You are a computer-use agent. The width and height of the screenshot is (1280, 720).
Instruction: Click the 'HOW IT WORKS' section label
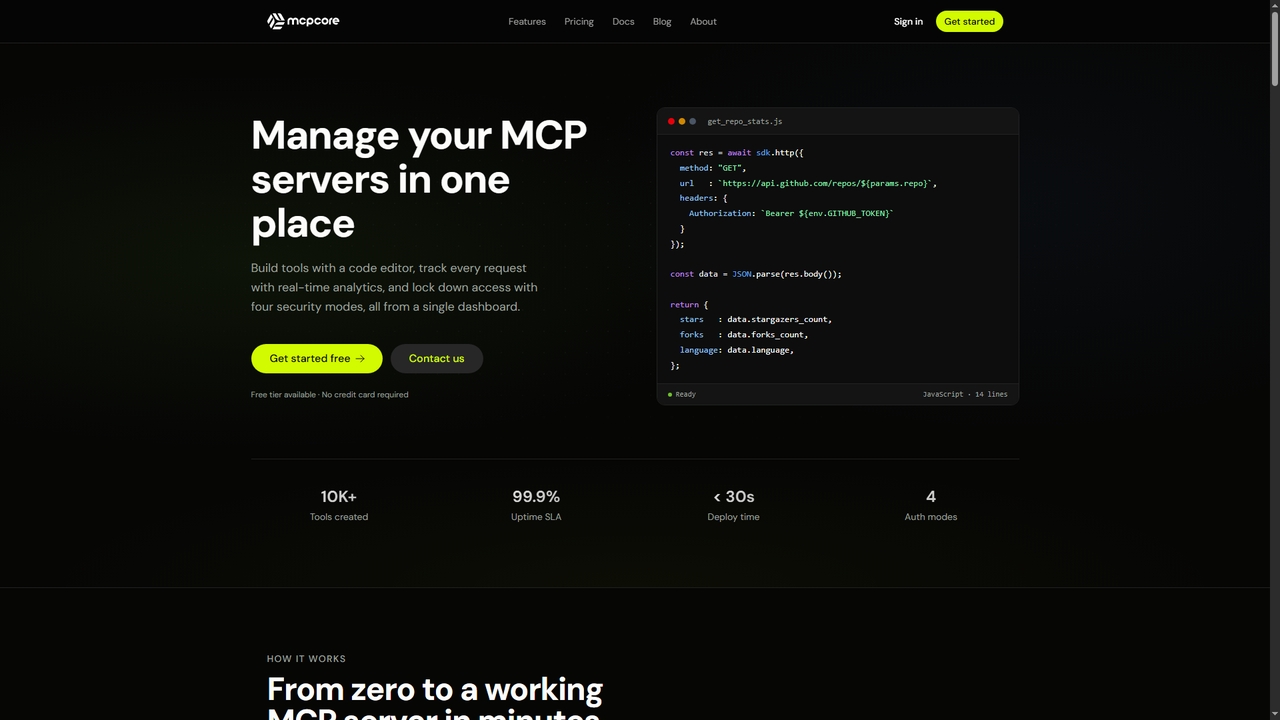point(306,659)
